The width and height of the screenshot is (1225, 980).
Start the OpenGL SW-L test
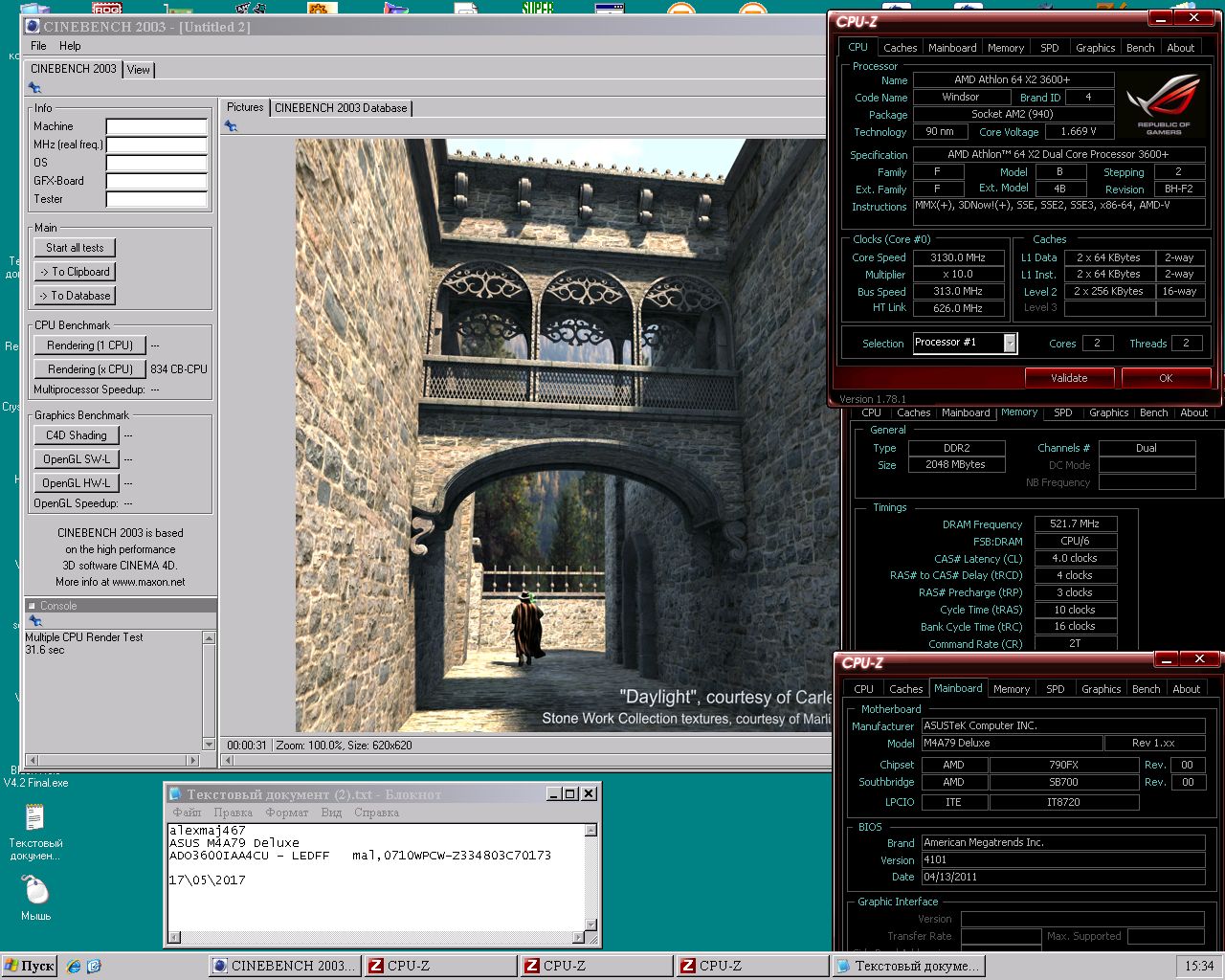click(77, 459)
